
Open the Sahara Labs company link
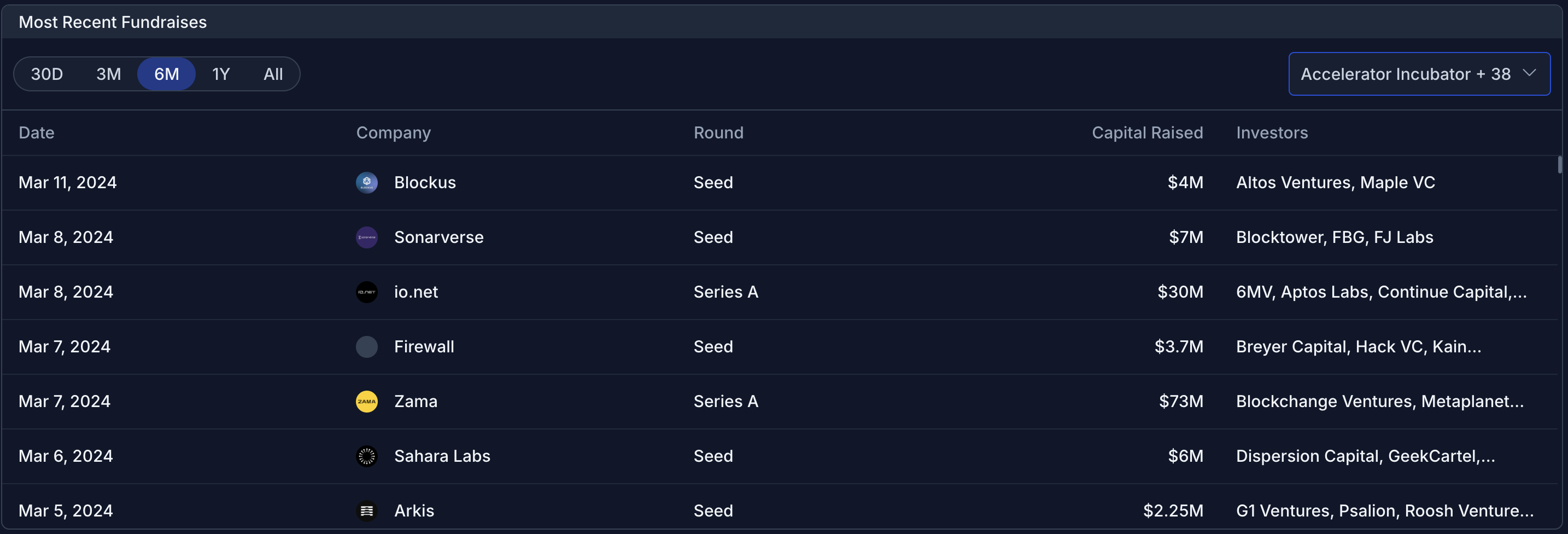442,457
